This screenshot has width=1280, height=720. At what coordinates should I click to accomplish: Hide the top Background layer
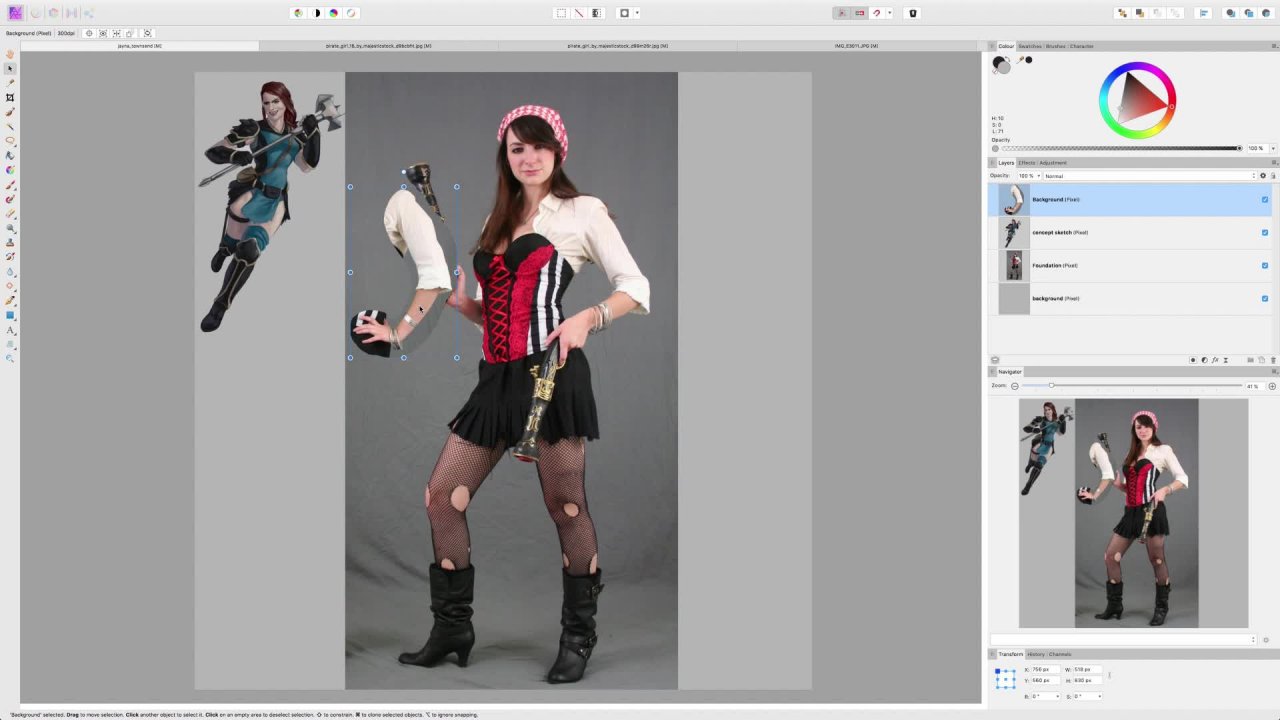1264,199
